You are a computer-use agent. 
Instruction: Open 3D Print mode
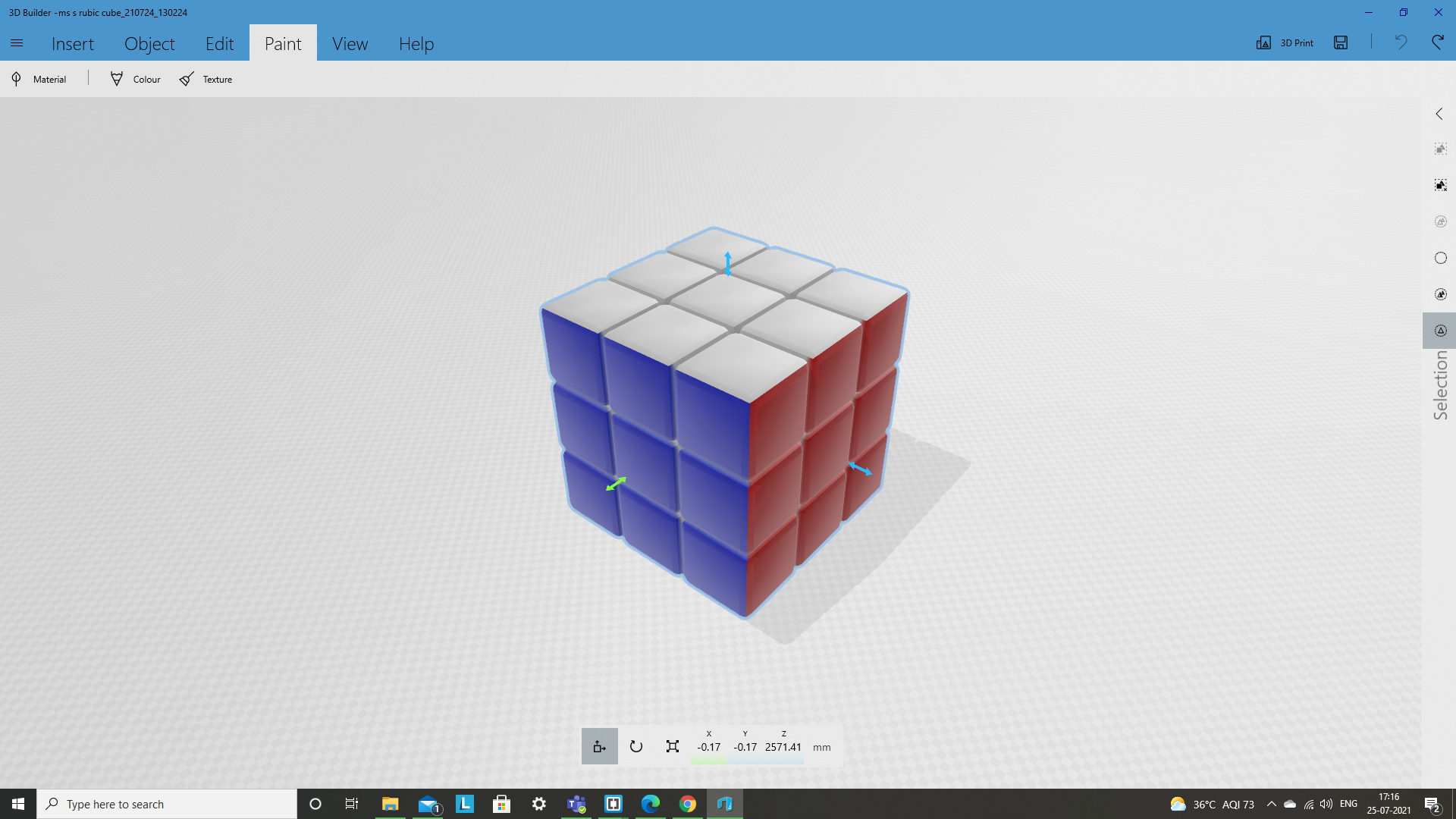coord(1285,42)
